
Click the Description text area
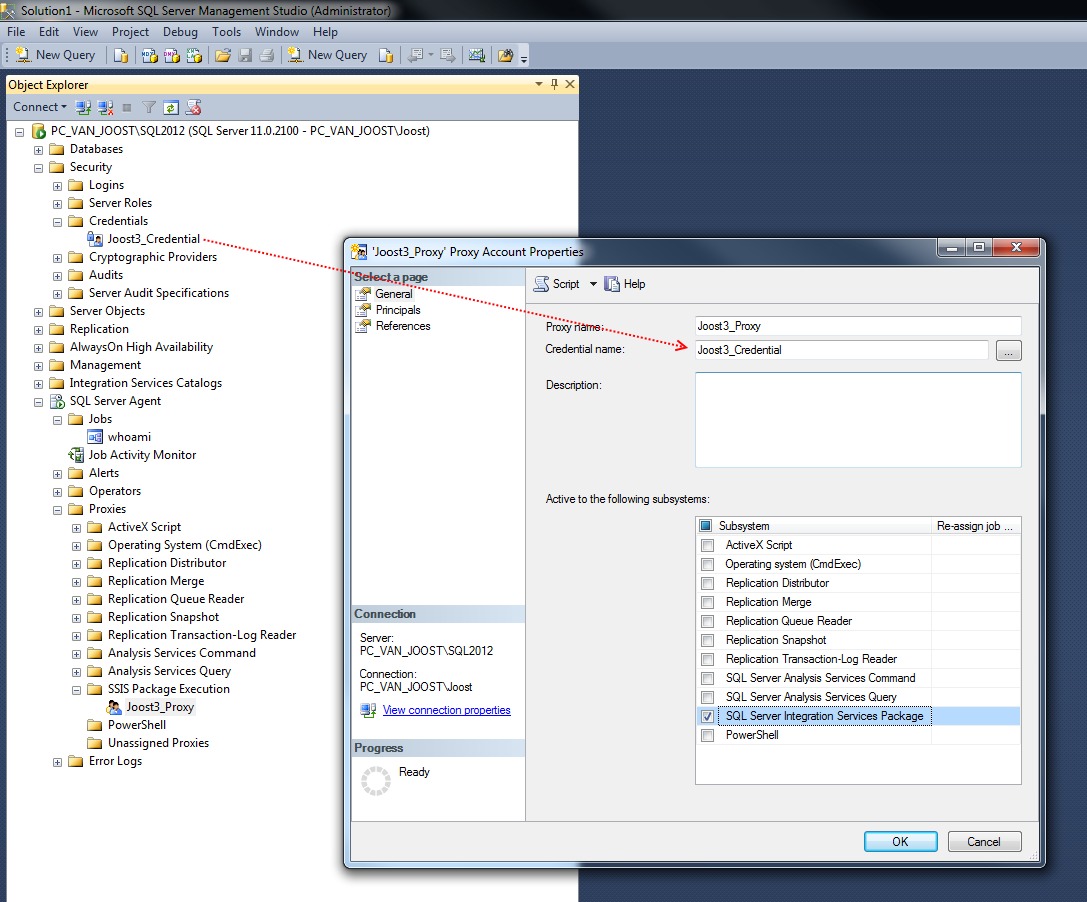858,420
